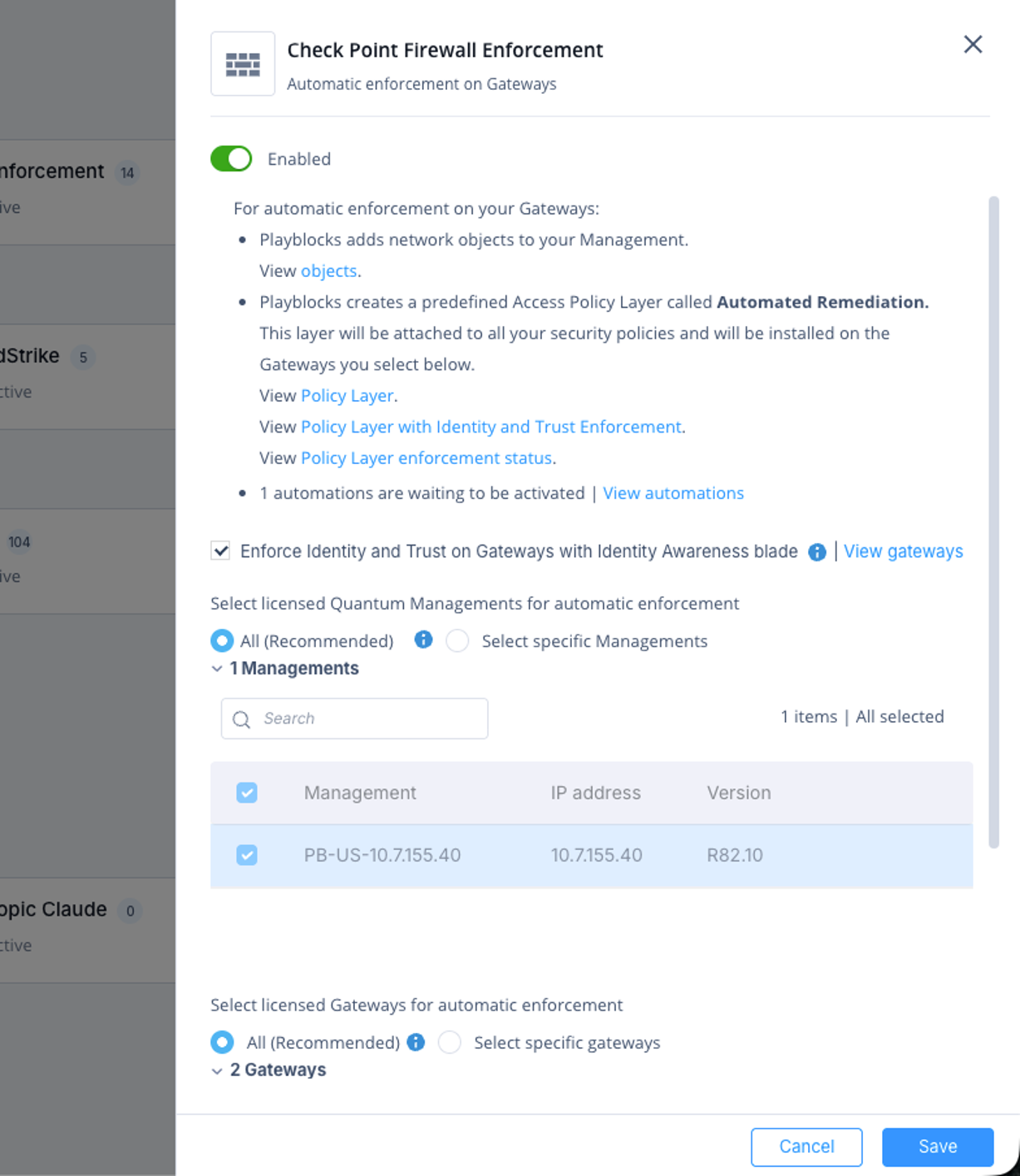Click the View automations link
The width and height of the screenshot is (1020, 1176).
tap(673, 493)
